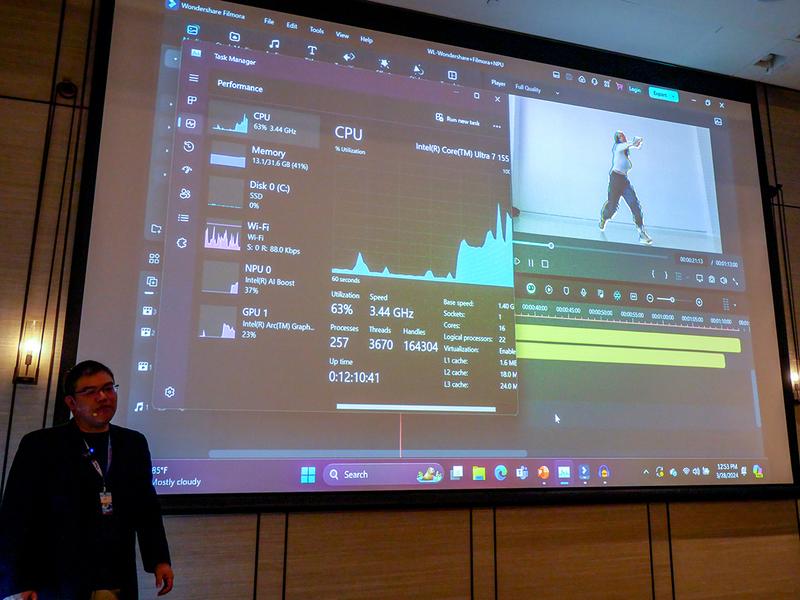This screenshot has height=600, width=800.
Task: Set mark-out point with right brace
Action: point(666,276)
